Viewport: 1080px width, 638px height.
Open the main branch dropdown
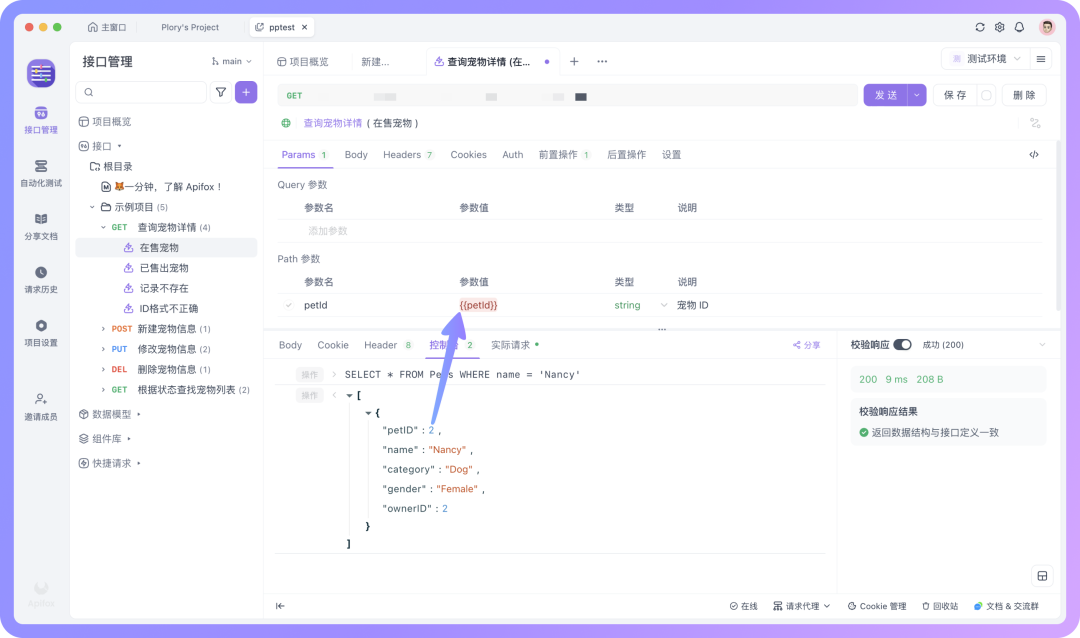coord(232,61)
